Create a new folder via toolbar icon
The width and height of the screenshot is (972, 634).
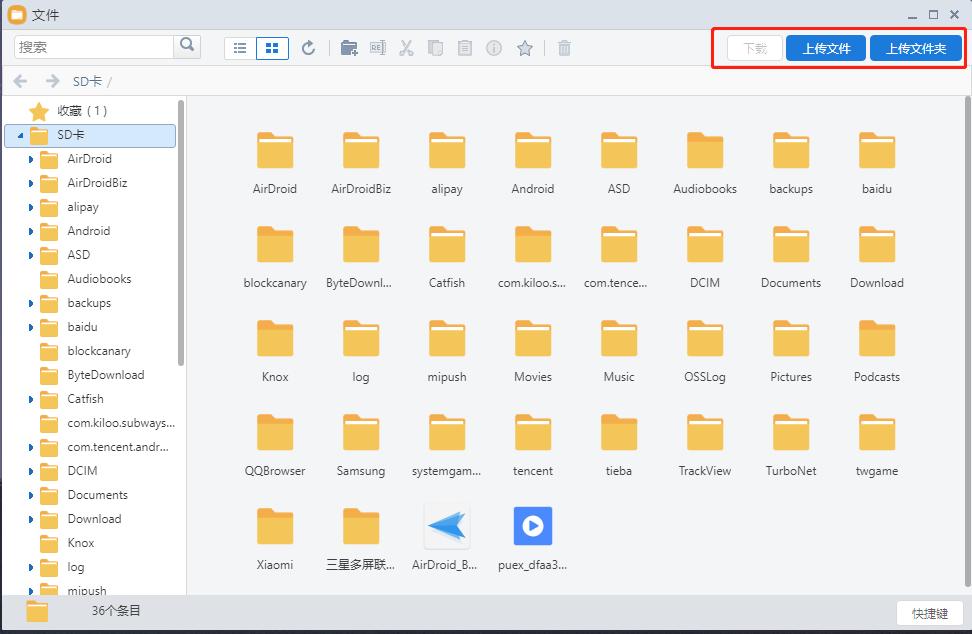click(x=349, y=48)
